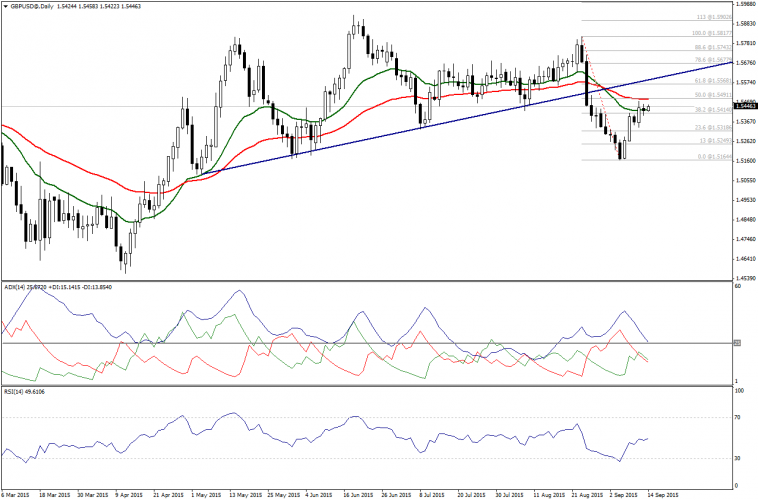Viewport: 758px width, 500px height.
Task: Click the 26 Jun 2015 date label
Action: [x=396, y=495]
